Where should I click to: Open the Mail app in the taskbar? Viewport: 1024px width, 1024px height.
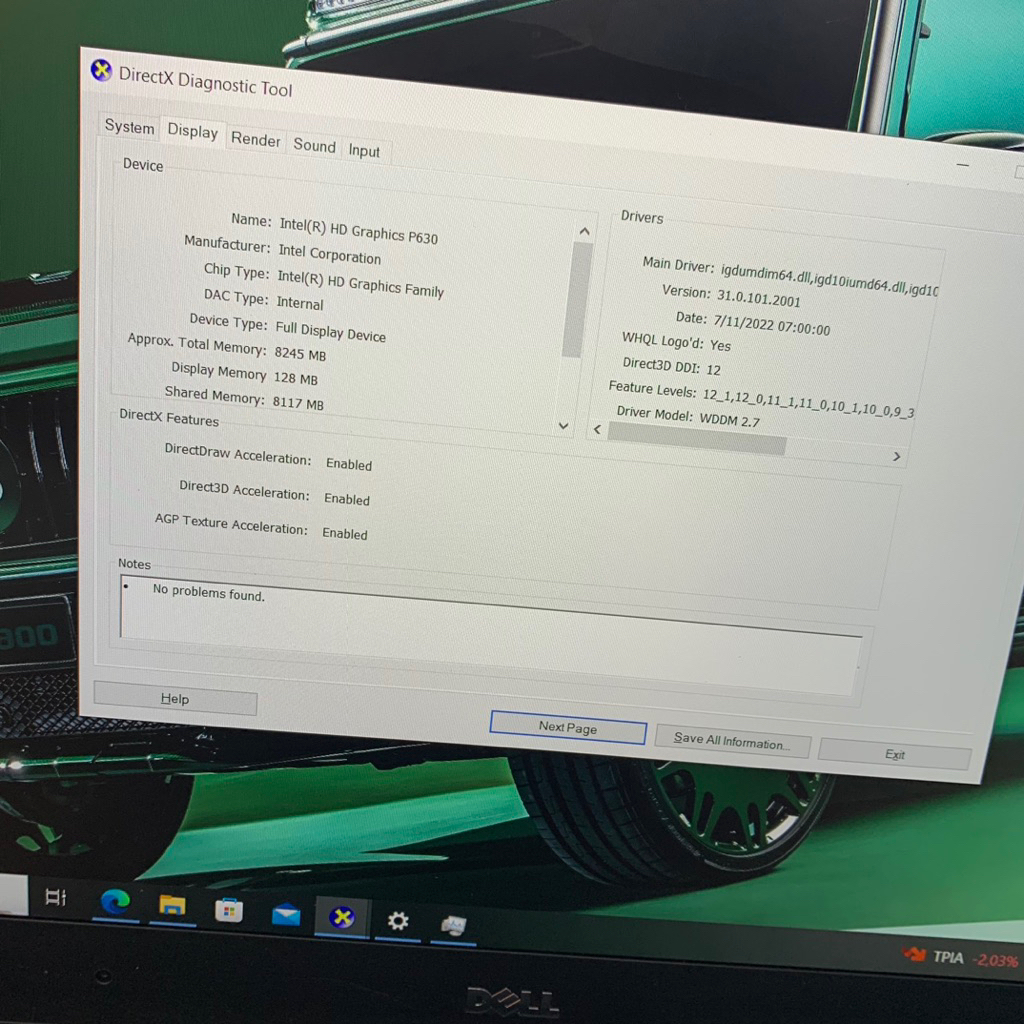pyautogui.click(x=286, y=914)
